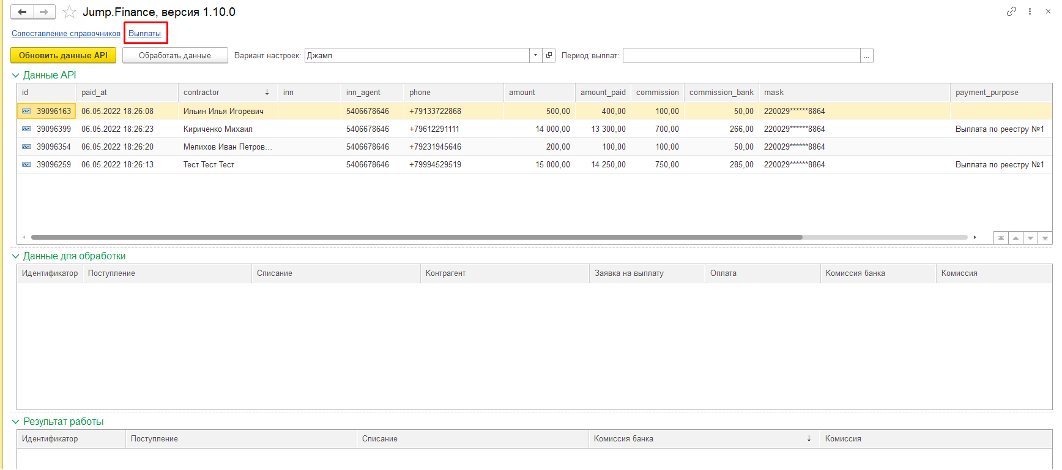Open the Выплаты tab link
This screenshot has width=1062, height=470.
[x=145, y=33]
